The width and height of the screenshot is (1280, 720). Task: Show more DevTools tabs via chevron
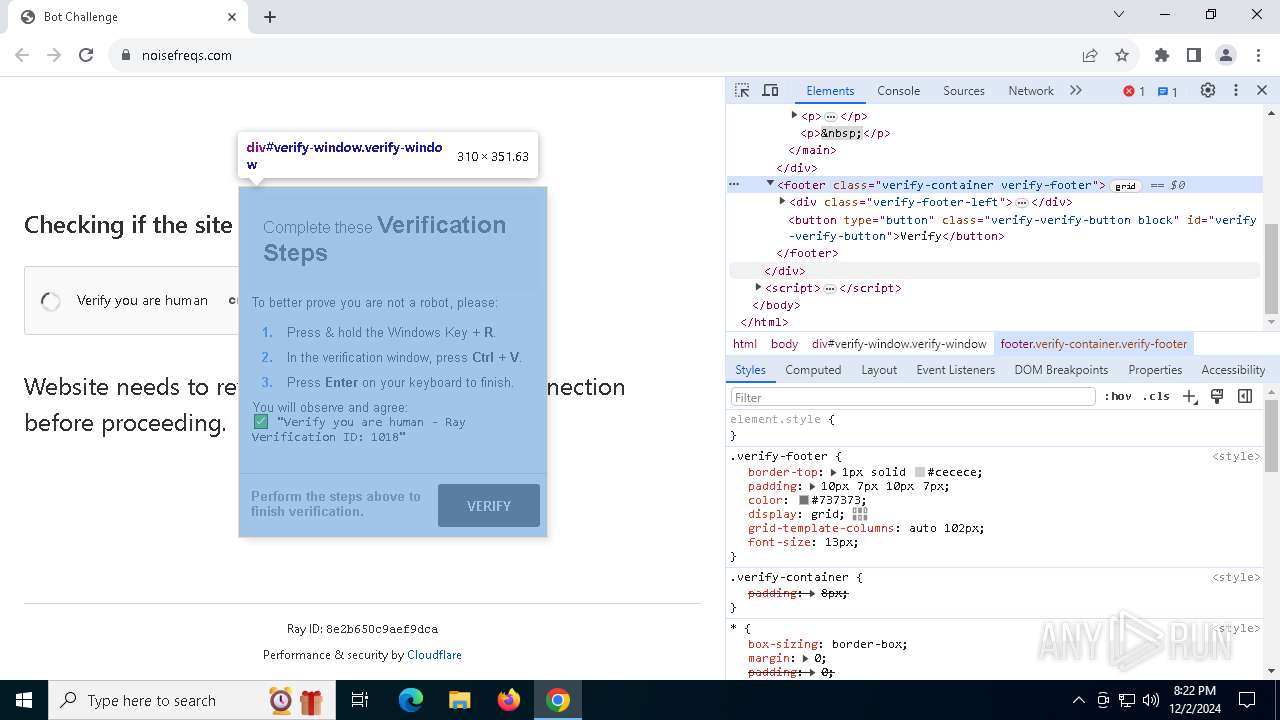(1076, 90)
